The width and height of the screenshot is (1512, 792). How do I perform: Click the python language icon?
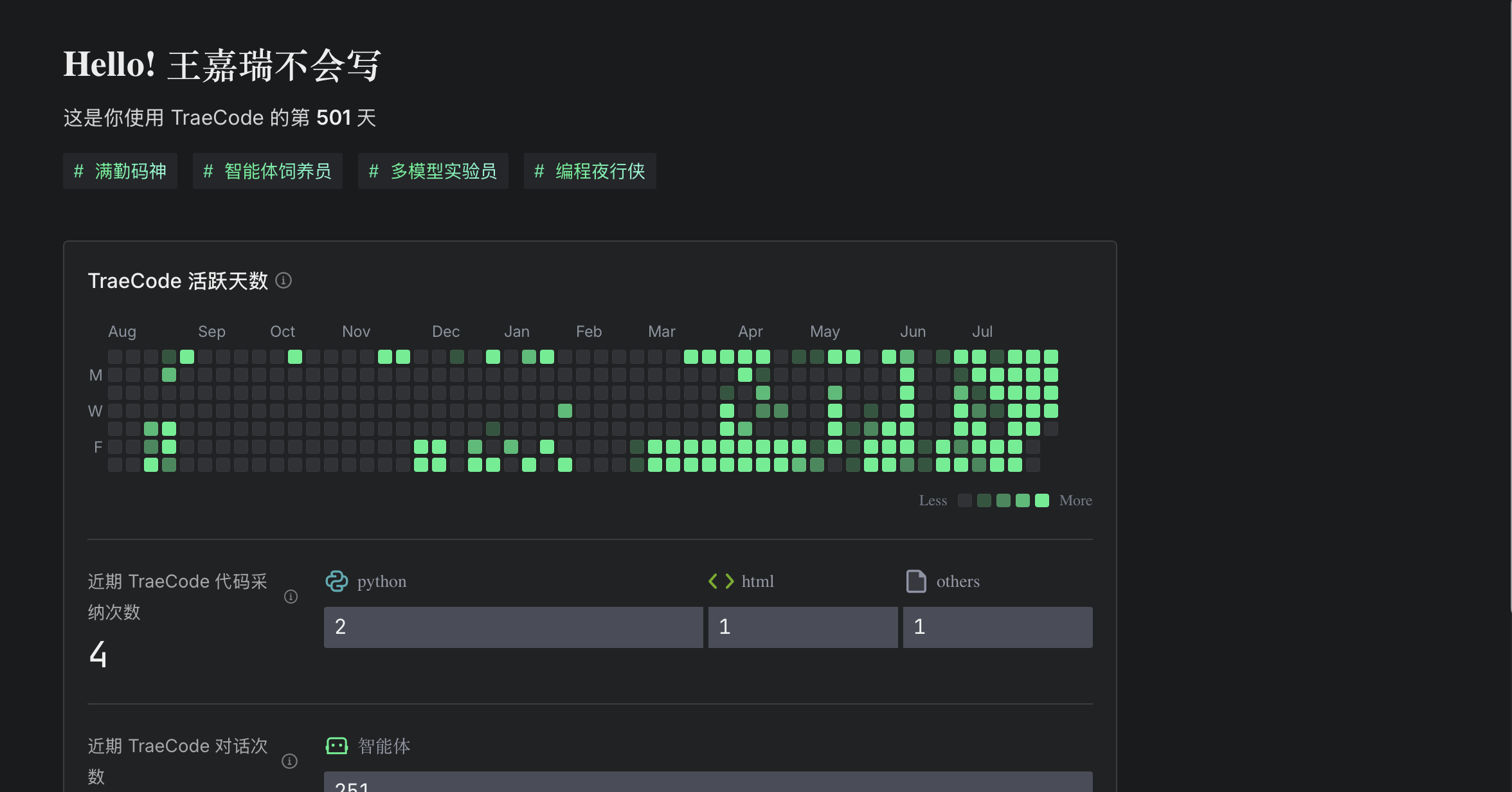coord(337,581)
